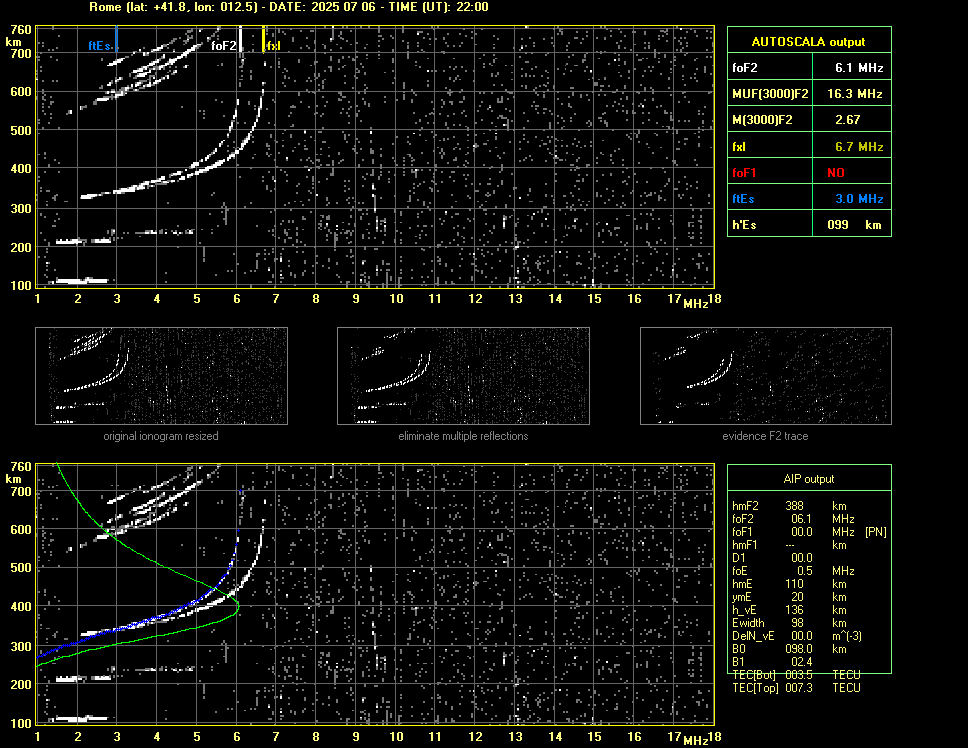Click the 'eliminate multiple reflections' caption
Screen dimensions: 968x748
pyautogui.click(x=463, y=436)
